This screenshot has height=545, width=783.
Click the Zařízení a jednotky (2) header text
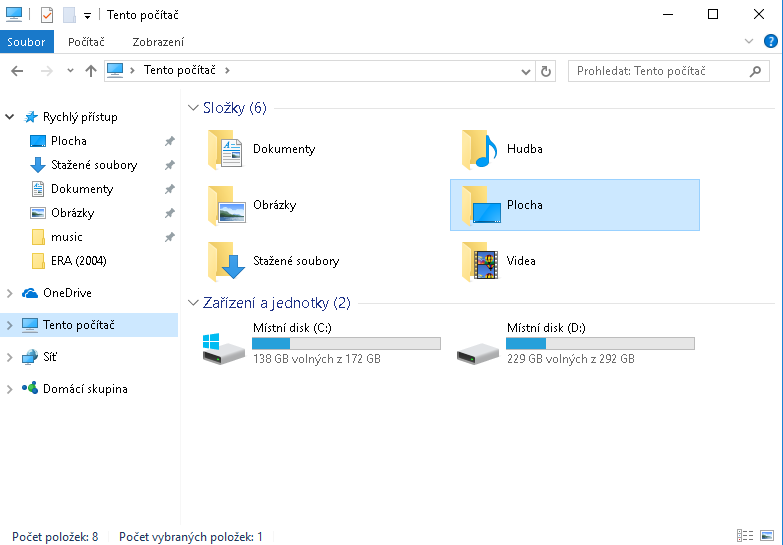pos(277,303)
